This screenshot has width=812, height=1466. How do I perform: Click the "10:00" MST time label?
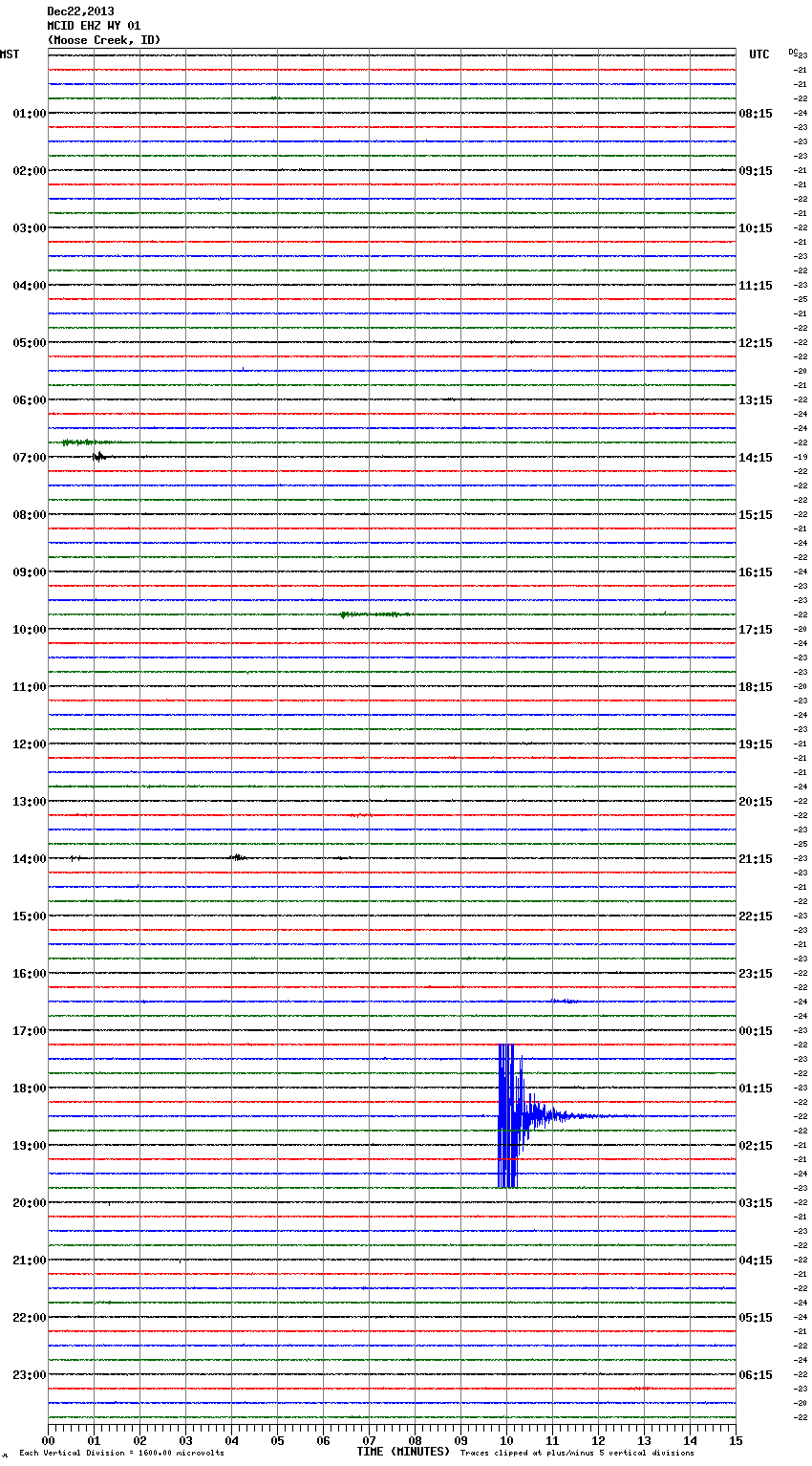click(x=29, y=630)
